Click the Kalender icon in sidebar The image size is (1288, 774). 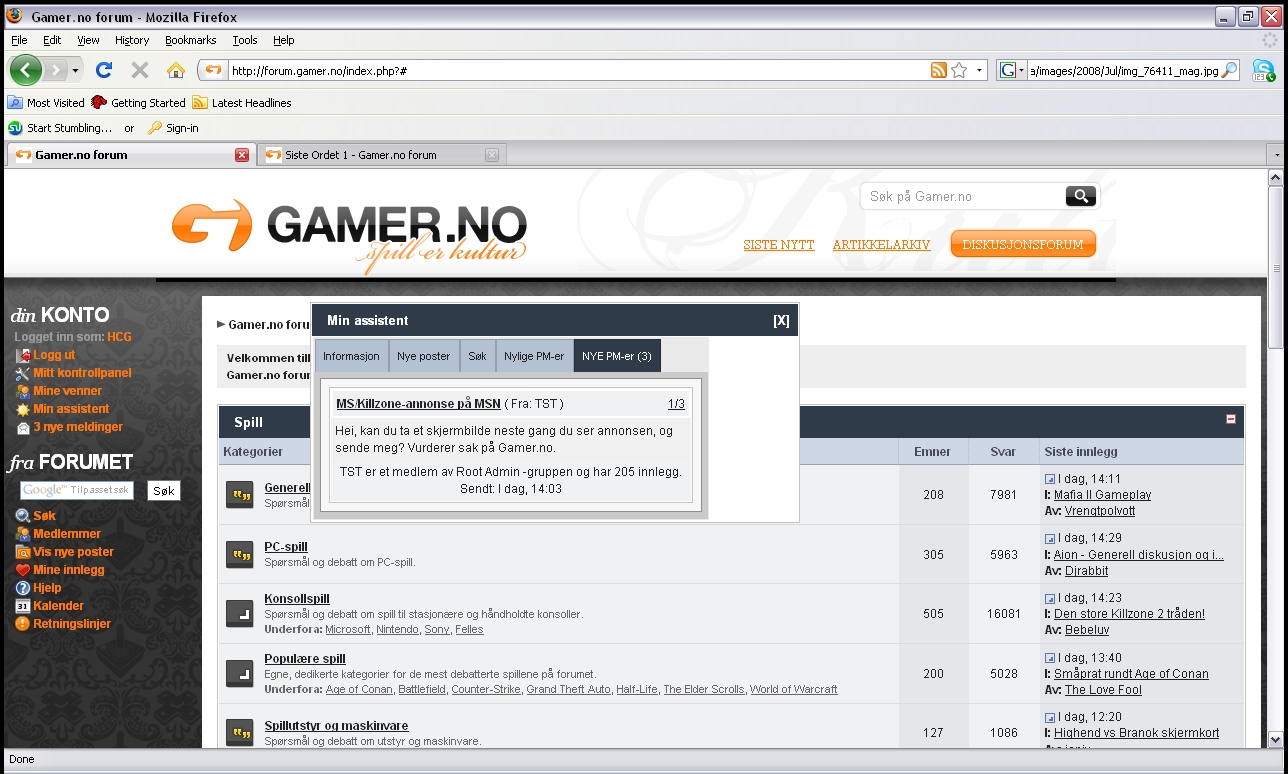click(x=23, y=606)
